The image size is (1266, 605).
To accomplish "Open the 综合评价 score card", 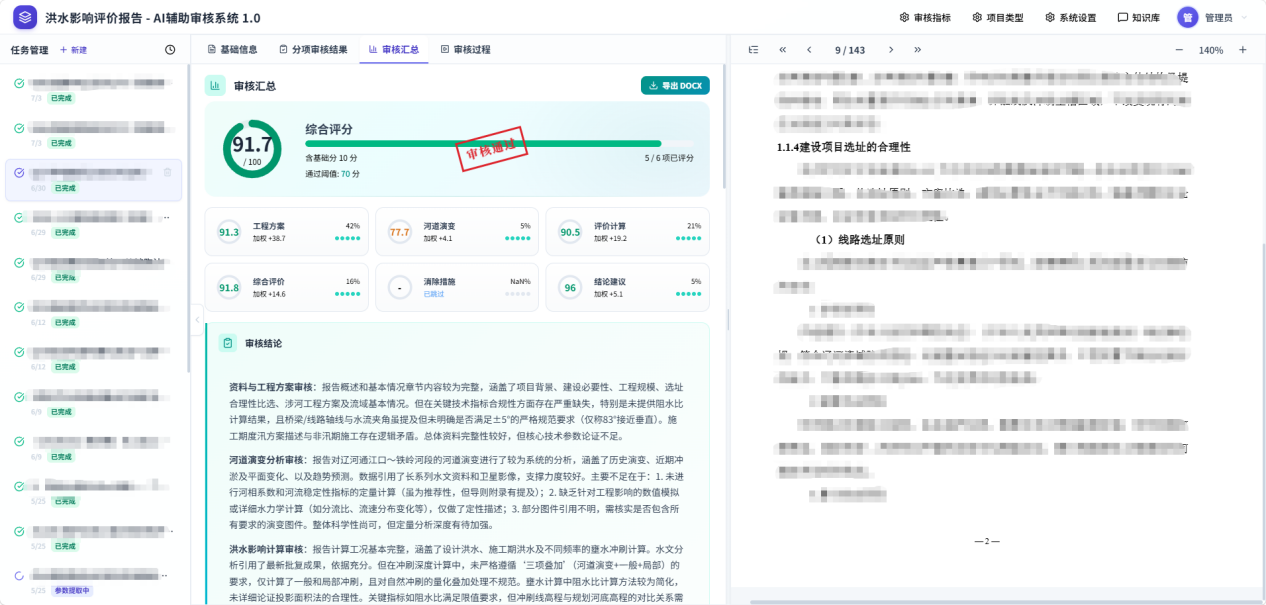I will pyautogui.click(x=286, y=288).
